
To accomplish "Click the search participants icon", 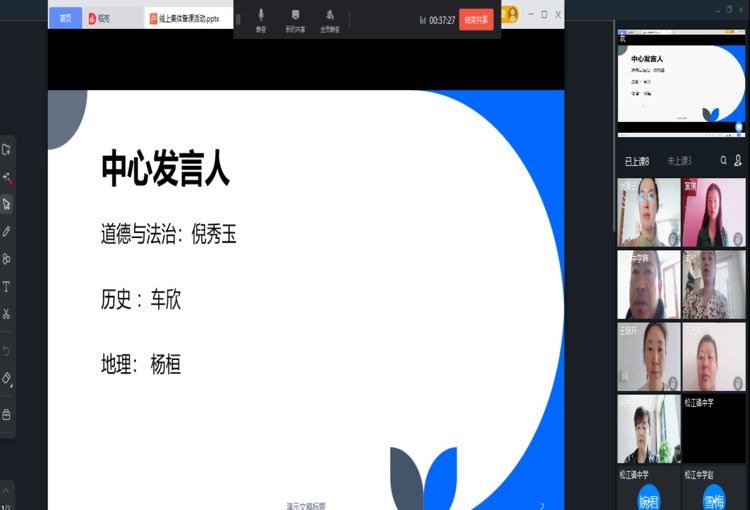I will (x=724, y=160).
